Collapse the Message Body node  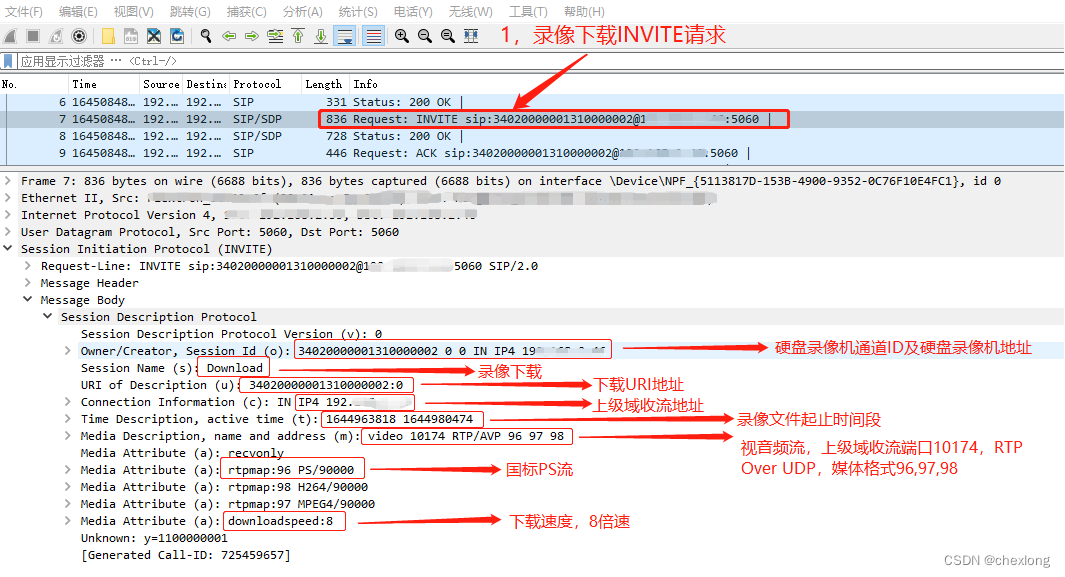pos(27,300)
